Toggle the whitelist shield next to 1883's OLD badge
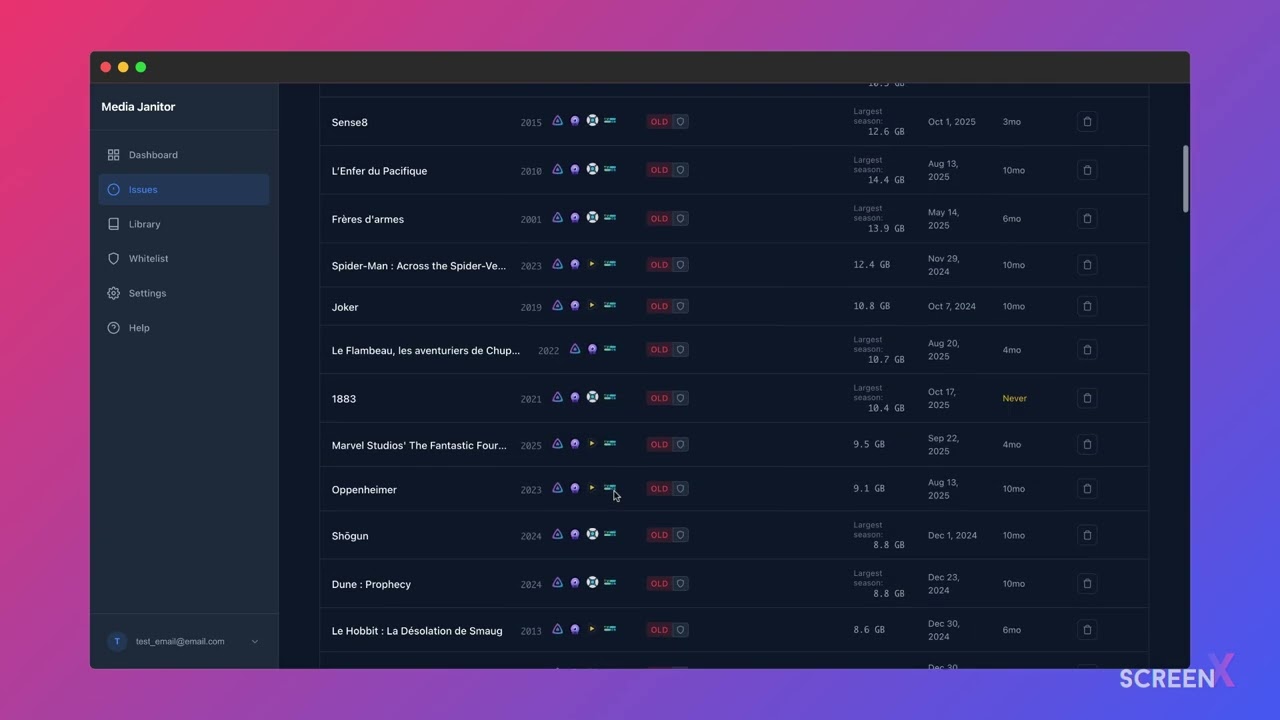This screenshot has width=1280, height=720. tap(681, 398)
